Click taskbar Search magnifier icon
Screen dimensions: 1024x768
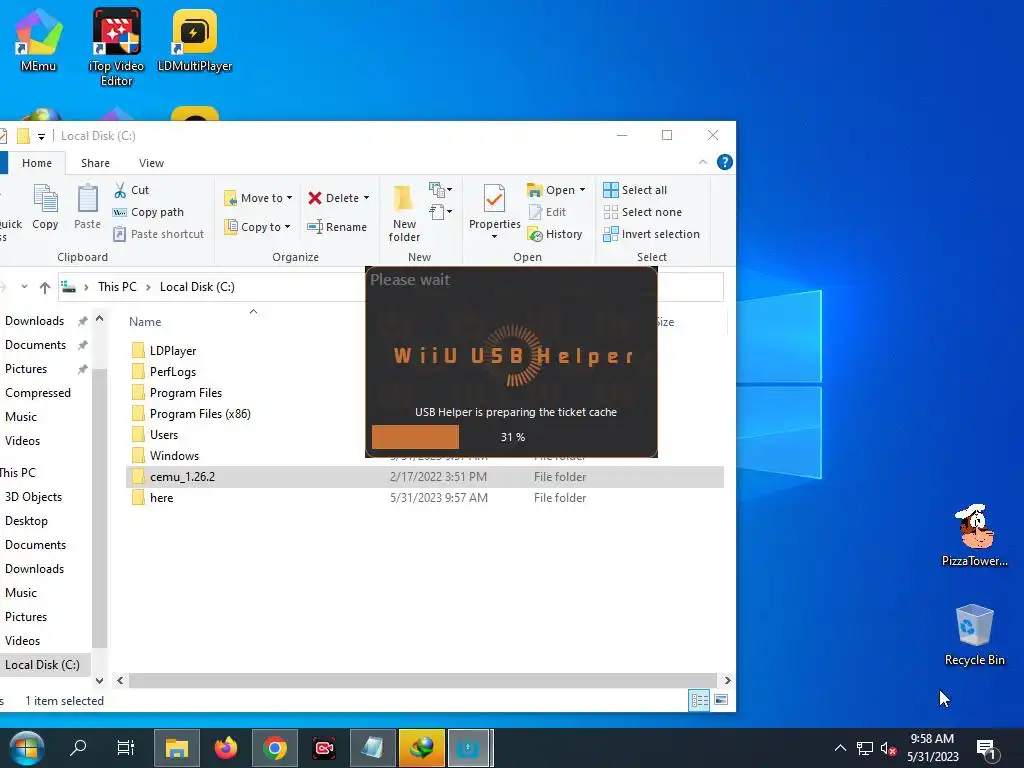pyautogui.click(x=78, y=747)
